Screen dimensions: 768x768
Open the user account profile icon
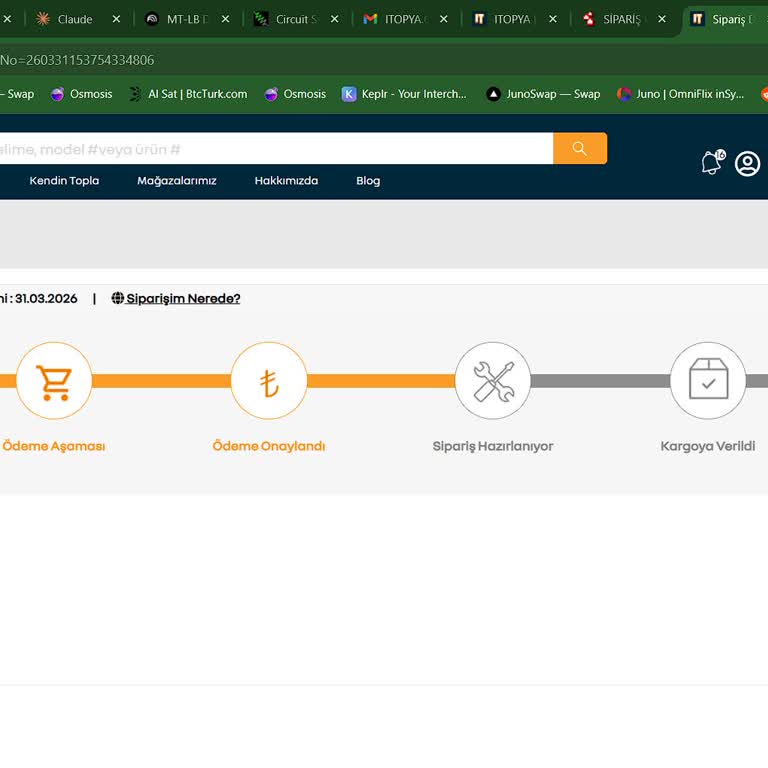point(747,164)
